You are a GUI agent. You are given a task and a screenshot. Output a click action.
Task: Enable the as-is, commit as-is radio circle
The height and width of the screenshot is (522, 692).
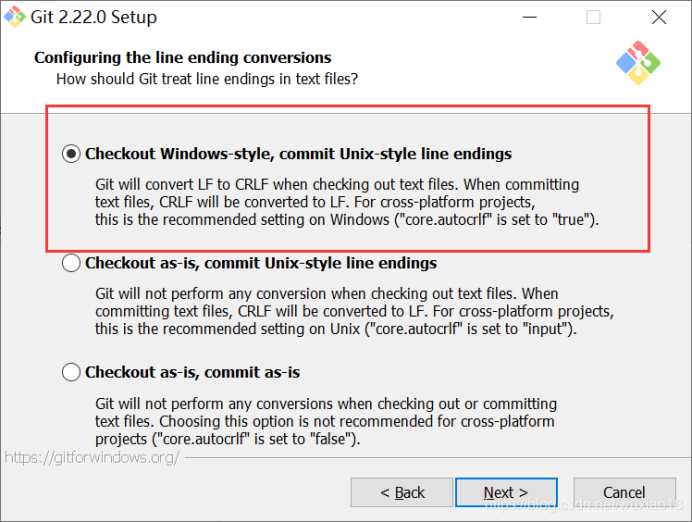pyautogui.click(x=71, y=372)
